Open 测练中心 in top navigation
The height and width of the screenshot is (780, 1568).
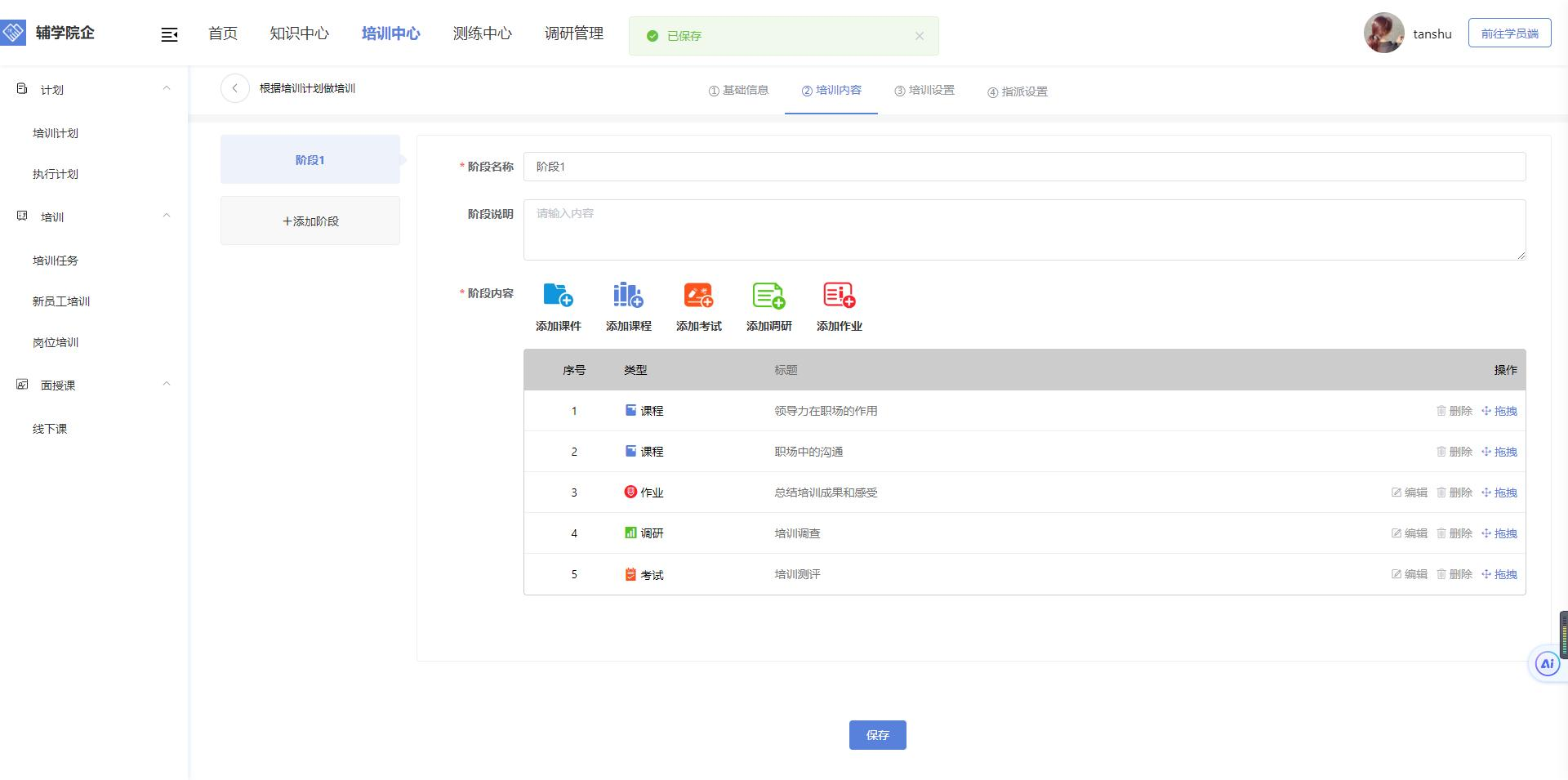(483, 33)
